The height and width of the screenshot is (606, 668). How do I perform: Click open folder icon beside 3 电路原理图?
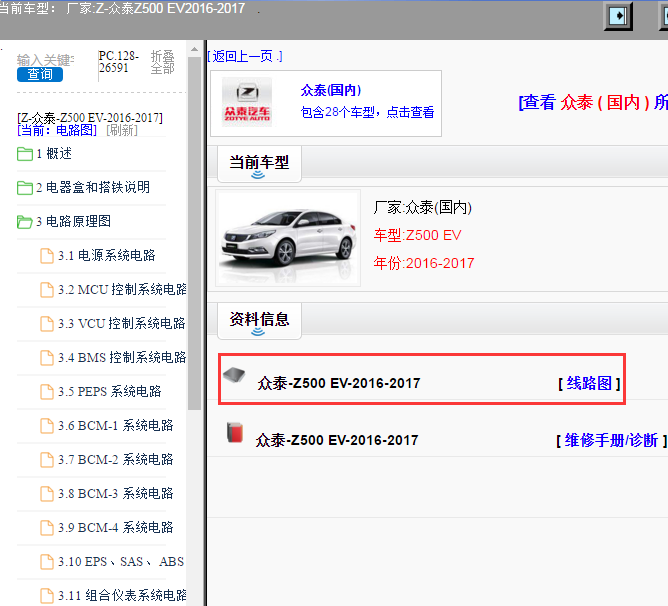tap(25, 222)
